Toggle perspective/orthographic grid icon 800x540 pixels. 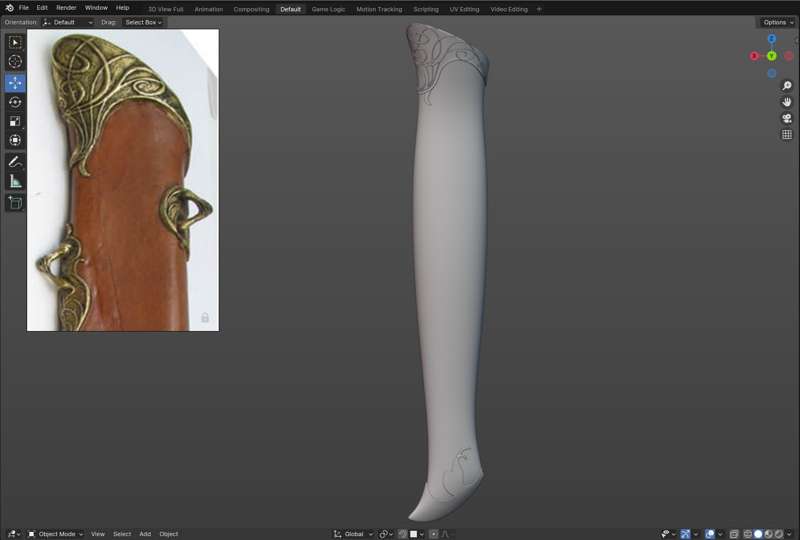787,134
